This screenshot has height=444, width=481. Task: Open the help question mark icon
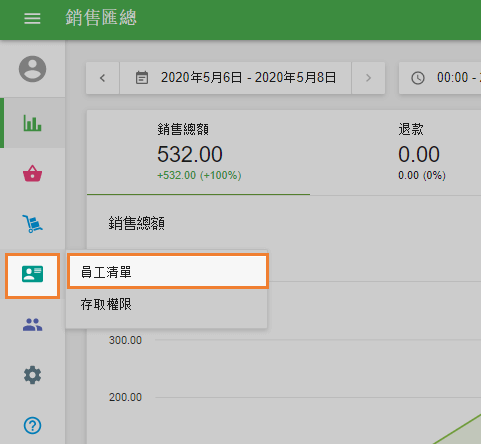[32, 425]
